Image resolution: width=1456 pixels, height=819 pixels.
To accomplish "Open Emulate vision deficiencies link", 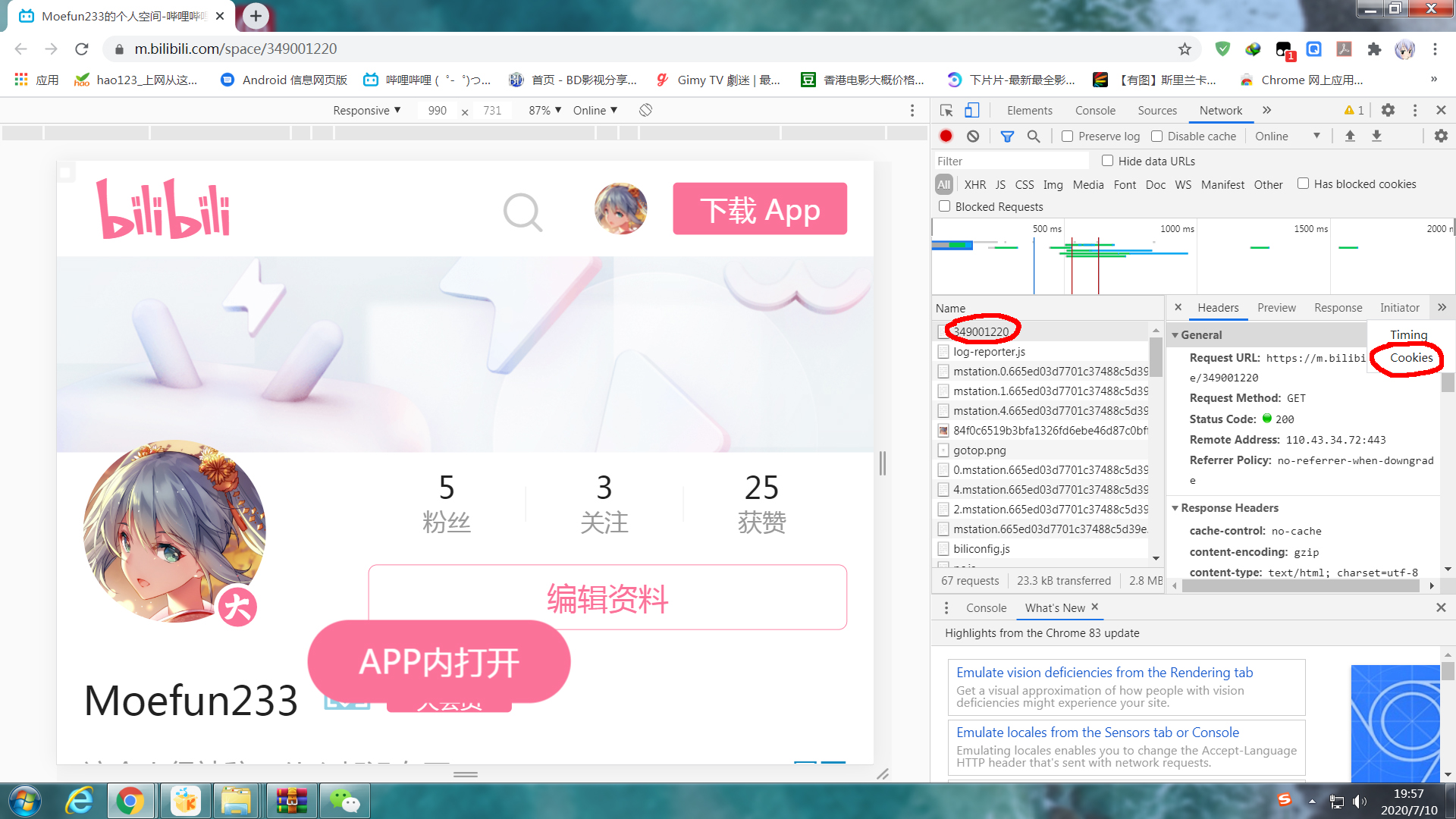I will click(x=1104, y=673).
